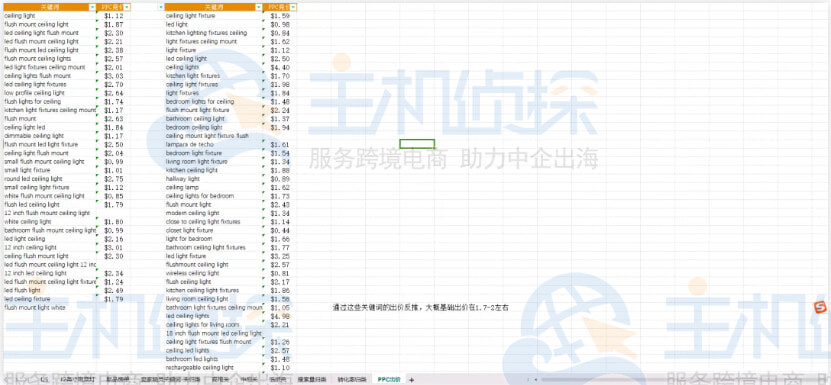Open 关键词 filter arrow above 'ceiling light fixture'
Viewport: 831px width, 385px height.
[x=259, y=7]
